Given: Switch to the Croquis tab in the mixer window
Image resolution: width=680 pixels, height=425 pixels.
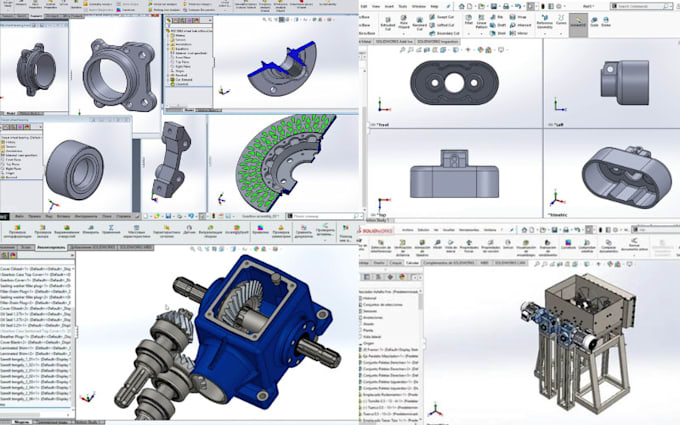Looking at the screenshot, I should (396, 263).
